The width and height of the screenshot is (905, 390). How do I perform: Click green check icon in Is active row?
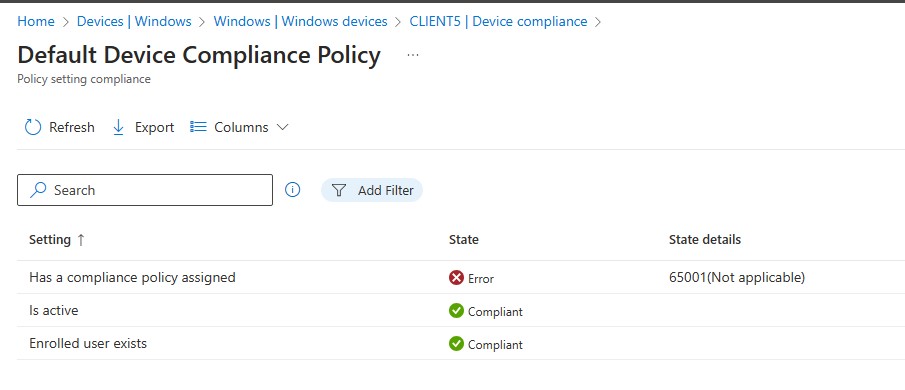pyautogui.click(x=456, y=311)
